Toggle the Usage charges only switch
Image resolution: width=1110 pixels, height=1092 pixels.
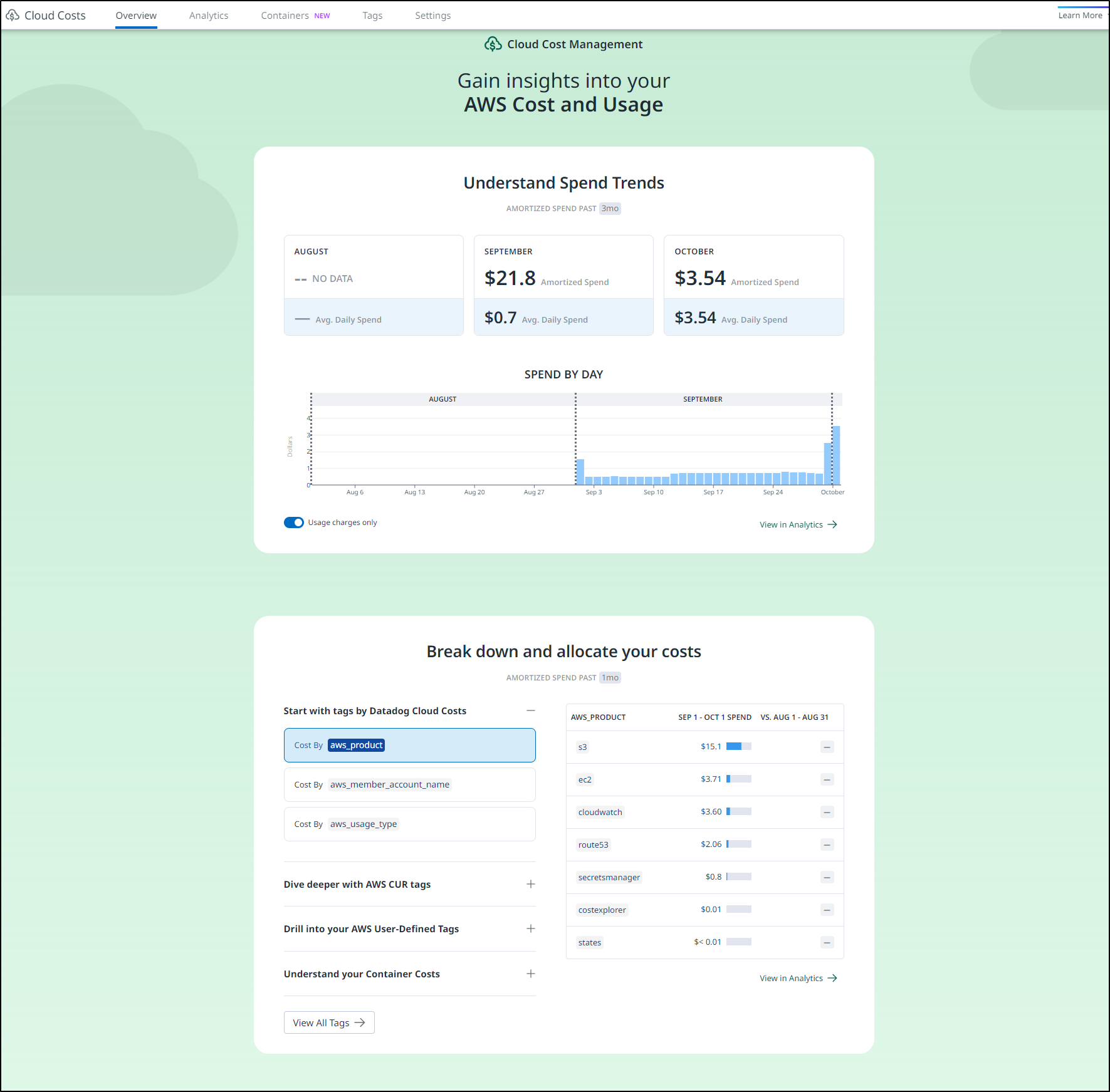pos(294,523)
